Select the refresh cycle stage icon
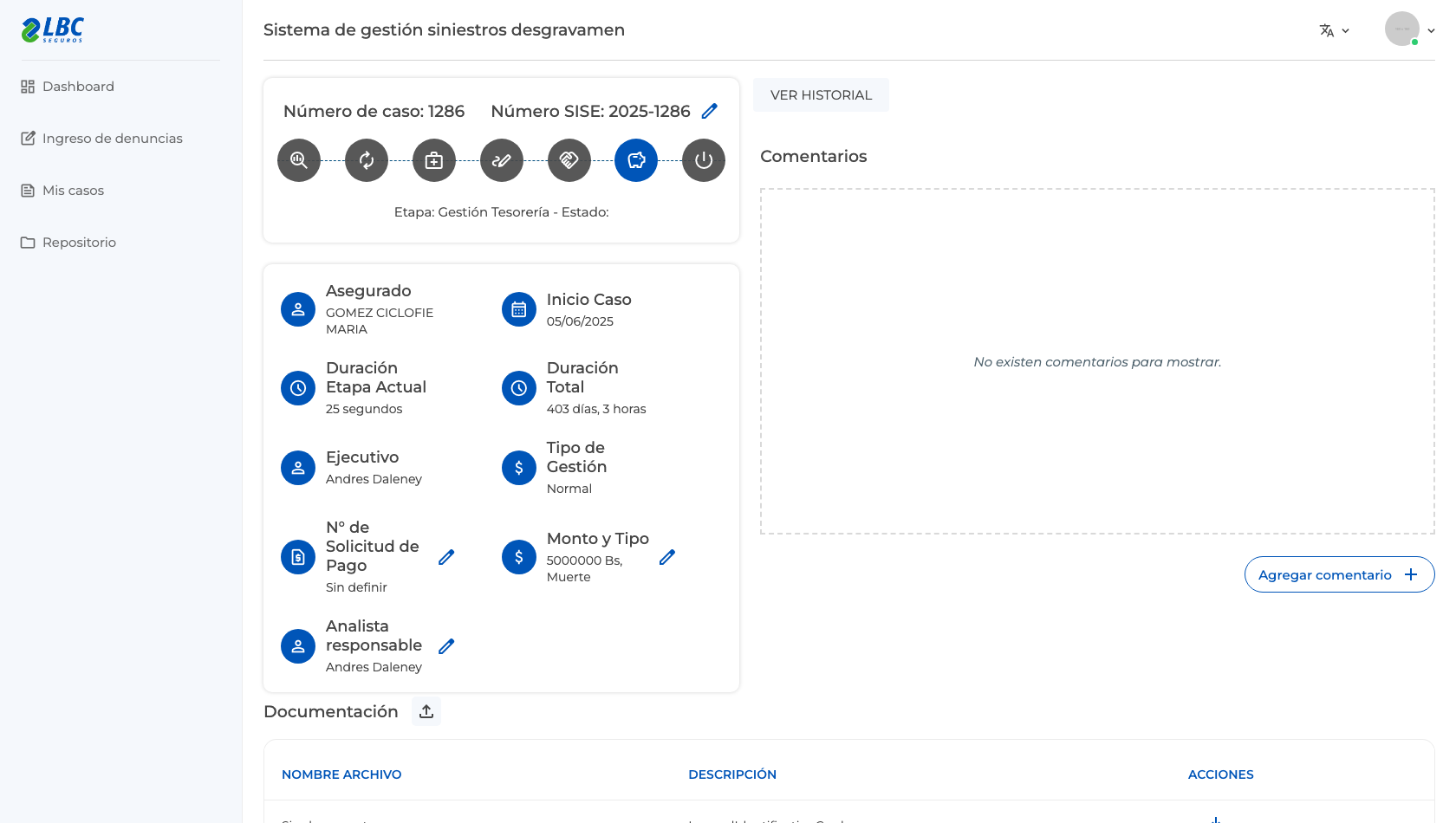This screenshot has height=823, width=1456. pos(367,160)
